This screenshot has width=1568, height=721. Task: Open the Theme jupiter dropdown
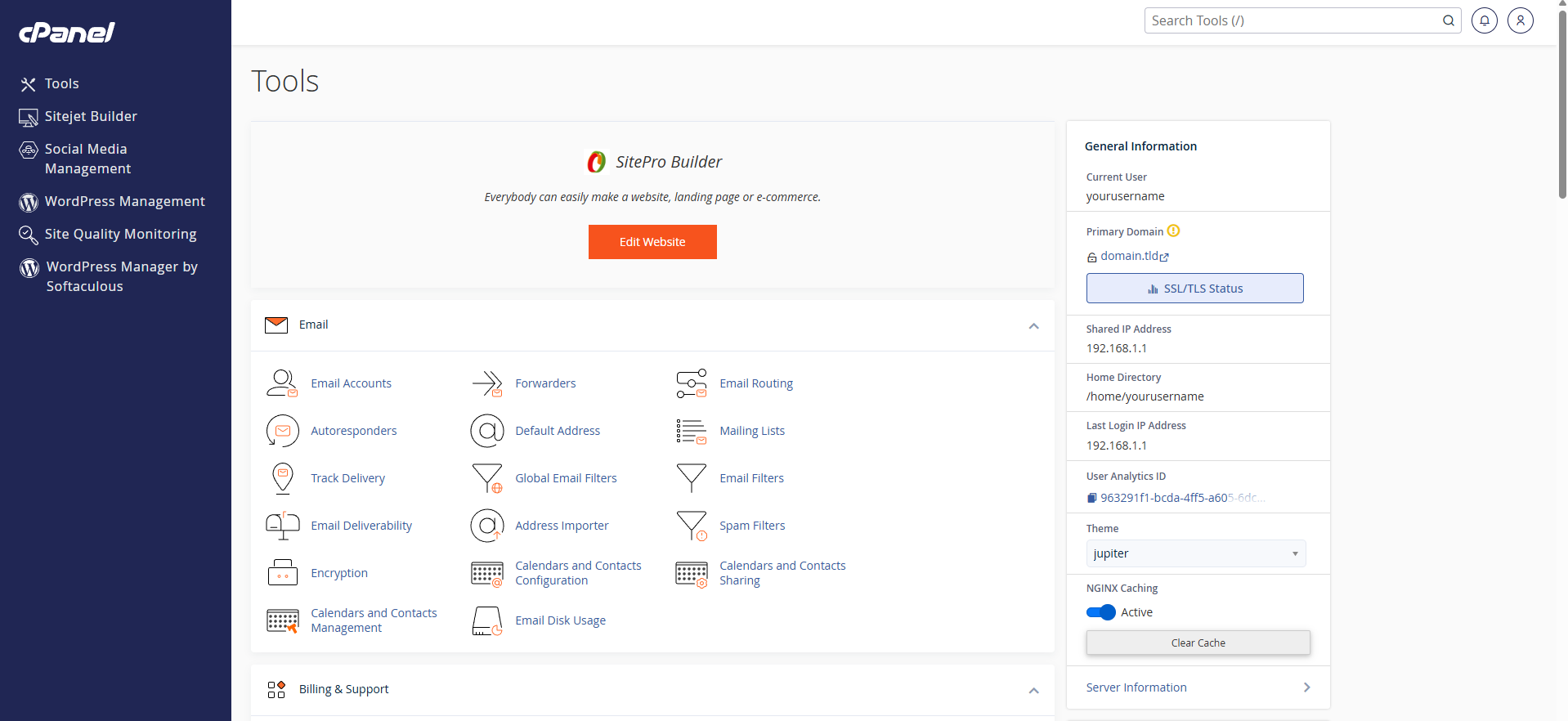tap(1196, 553)
